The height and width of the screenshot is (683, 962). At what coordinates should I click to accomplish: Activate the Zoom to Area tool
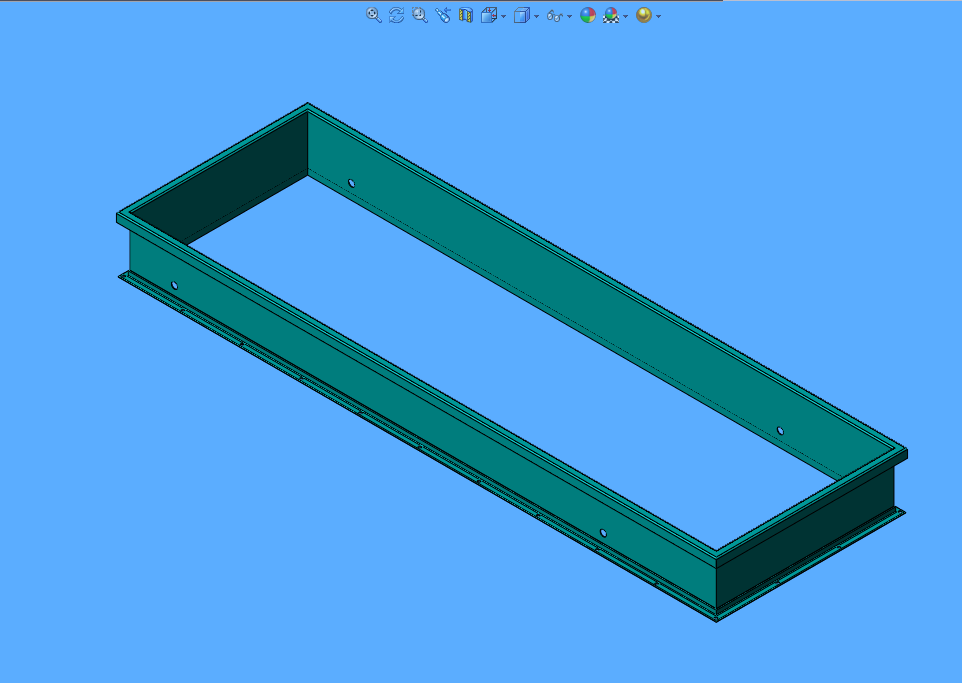tap(420, 15)
